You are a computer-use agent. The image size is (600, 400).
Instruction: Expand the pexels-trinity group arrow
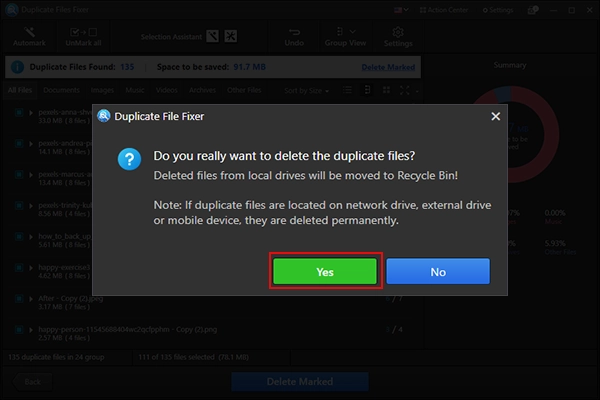[x=31, y=206]
